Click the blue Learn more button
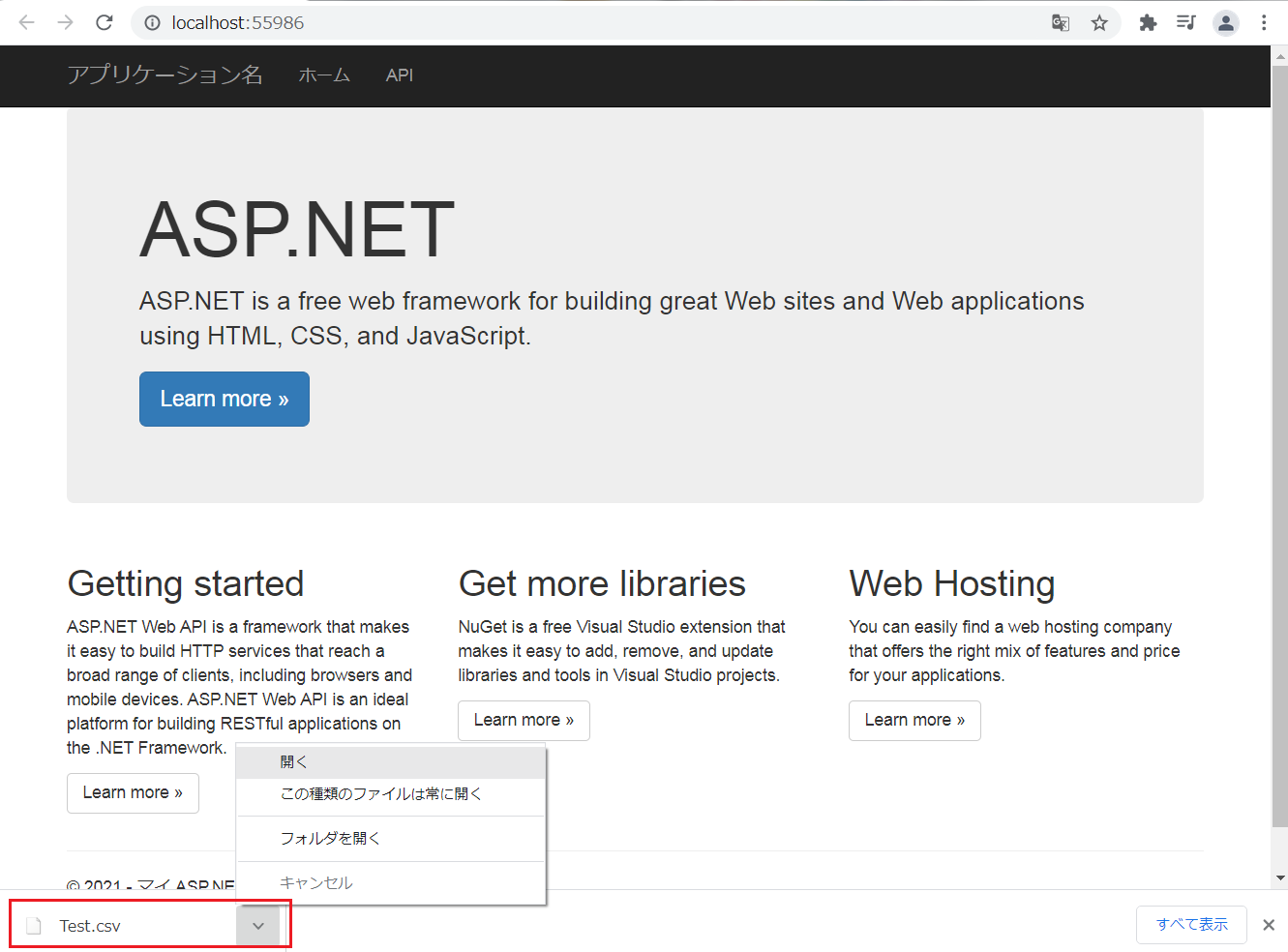The height and width of the screenshot is (952, 1288). (x=225, y=399)
